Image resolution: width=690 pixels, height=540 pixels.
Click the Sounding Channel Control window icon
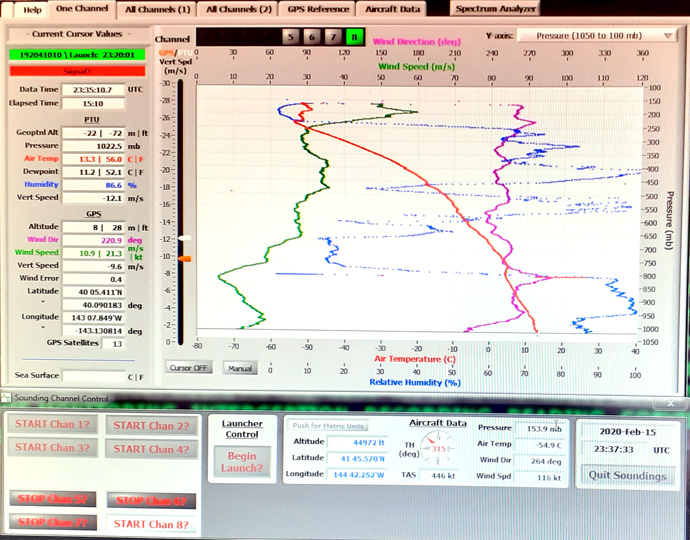(6, 398)
